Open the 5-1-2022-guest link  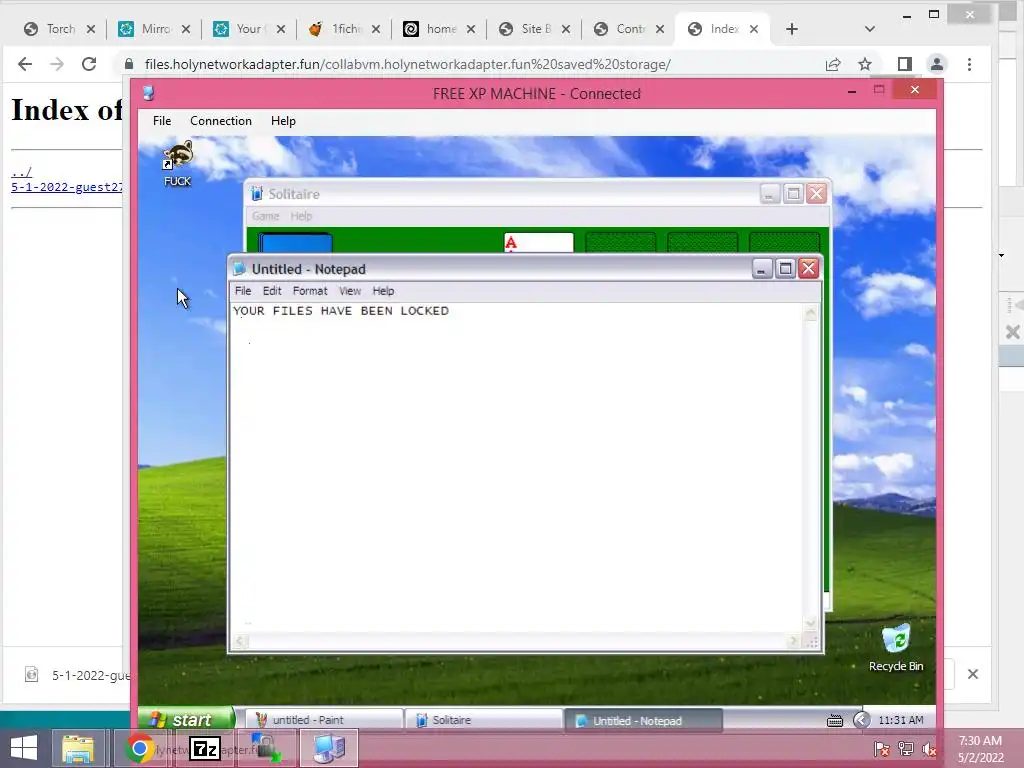coord(67,187)
